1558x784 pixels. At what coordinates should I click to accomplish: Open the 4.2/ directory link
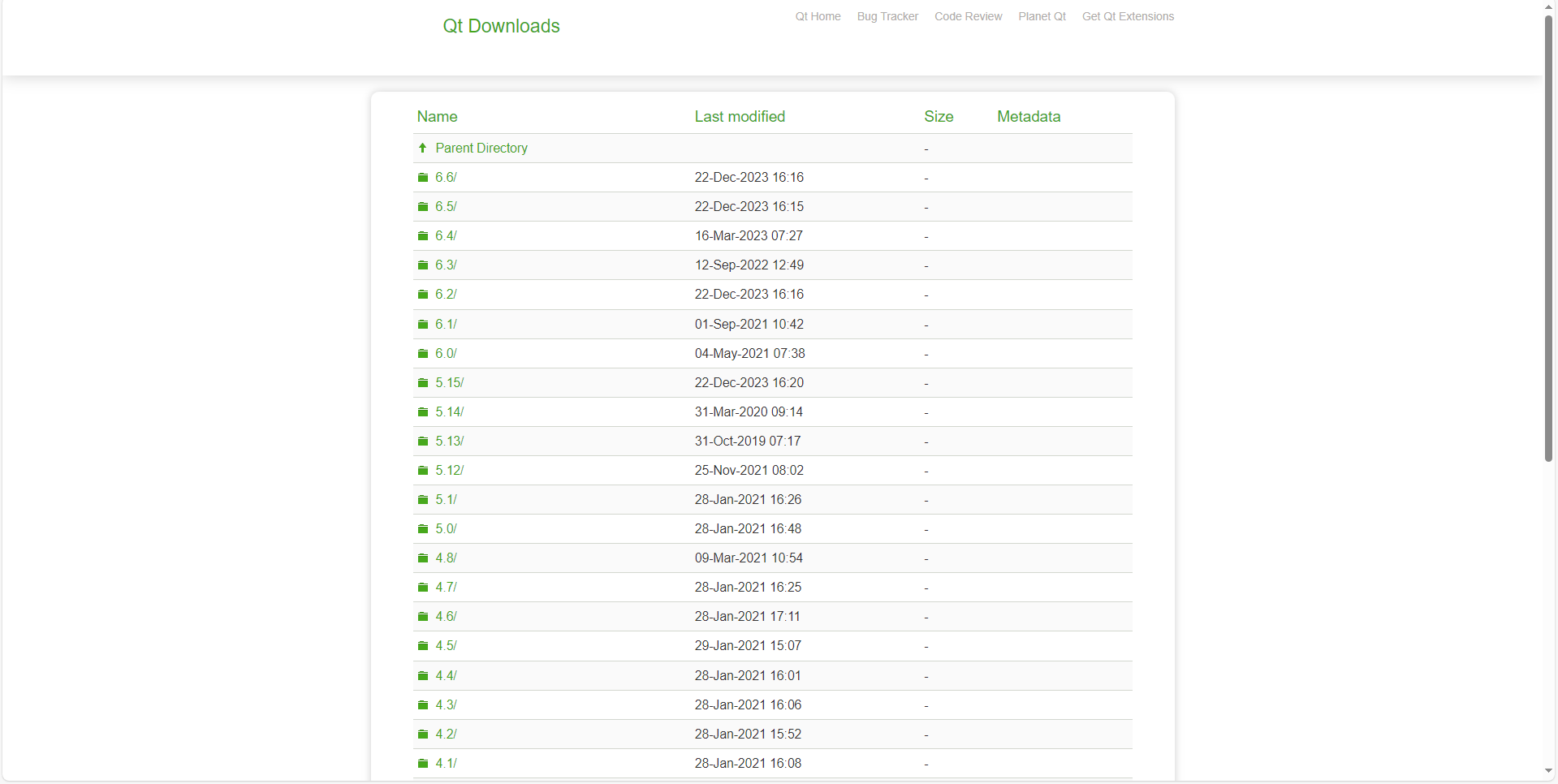446,734
